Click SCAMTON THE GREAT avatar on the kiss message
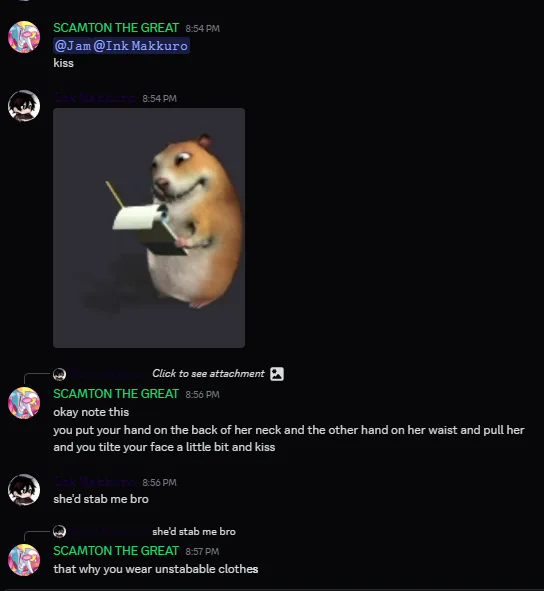The height and width of the screenshot is (591, 544). coord(24,37)
